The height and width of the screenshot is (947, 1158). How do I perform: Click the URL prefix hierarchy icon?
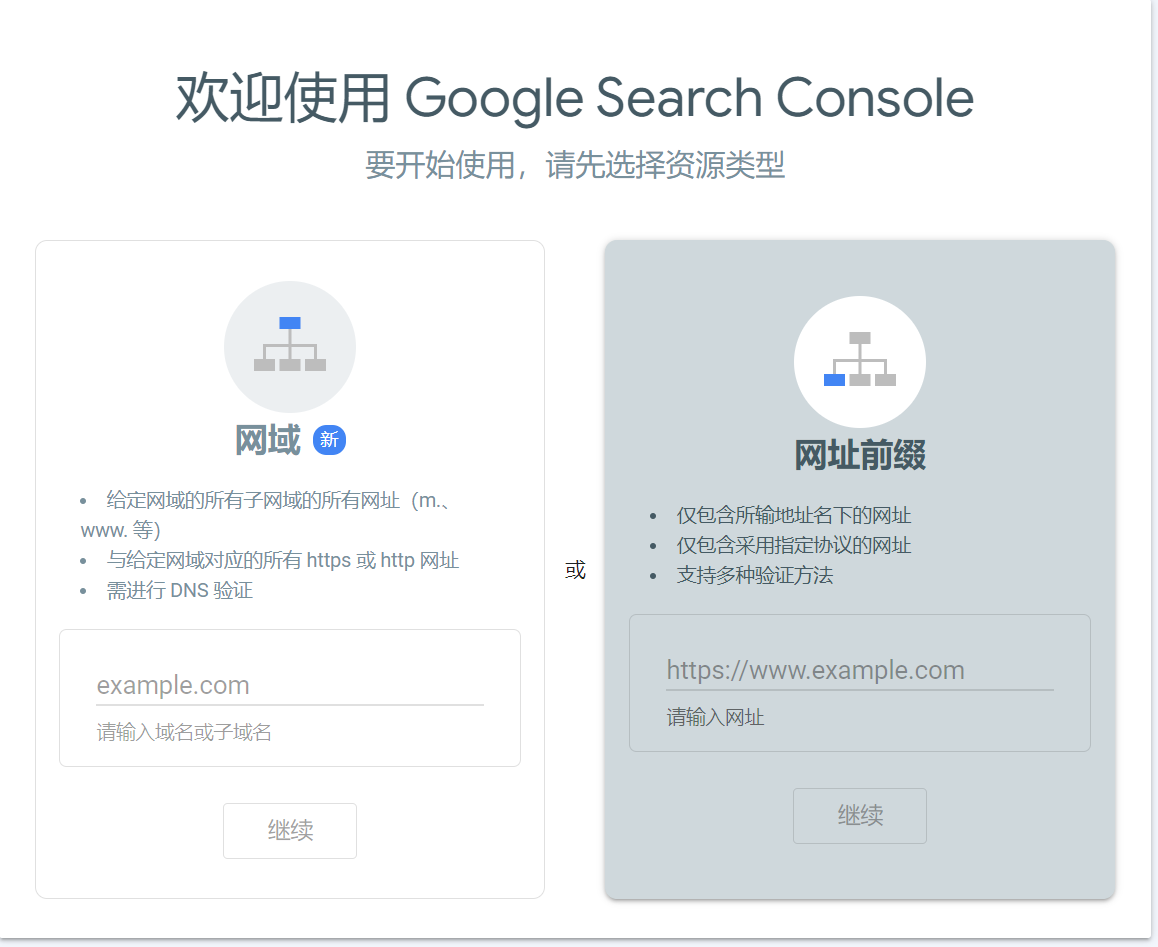[860, 361]
